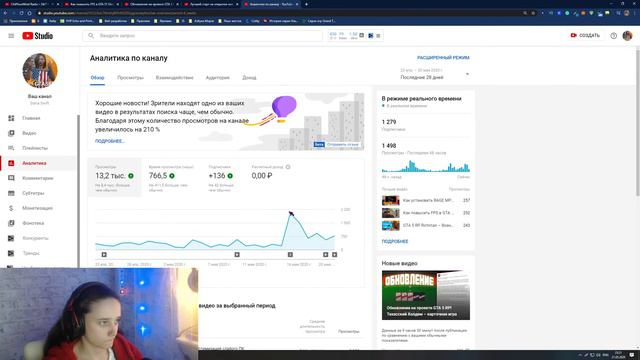Open the account avatar in top right
Image resolution: width=640 pixels, height=360 pixels.
627,36
